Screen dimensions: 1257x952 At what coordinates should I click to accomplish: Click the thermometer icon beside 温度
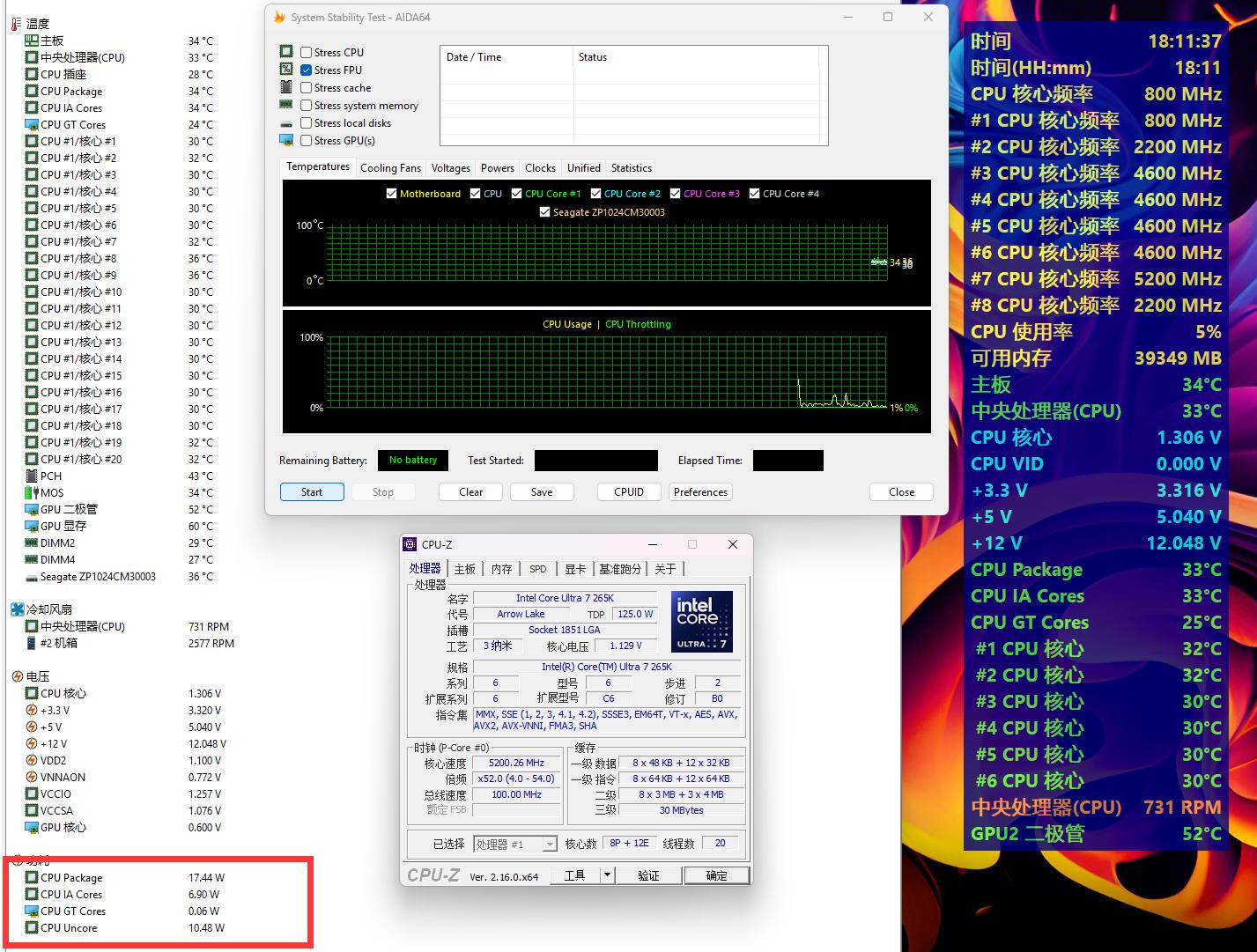click(x=16, y=24)
